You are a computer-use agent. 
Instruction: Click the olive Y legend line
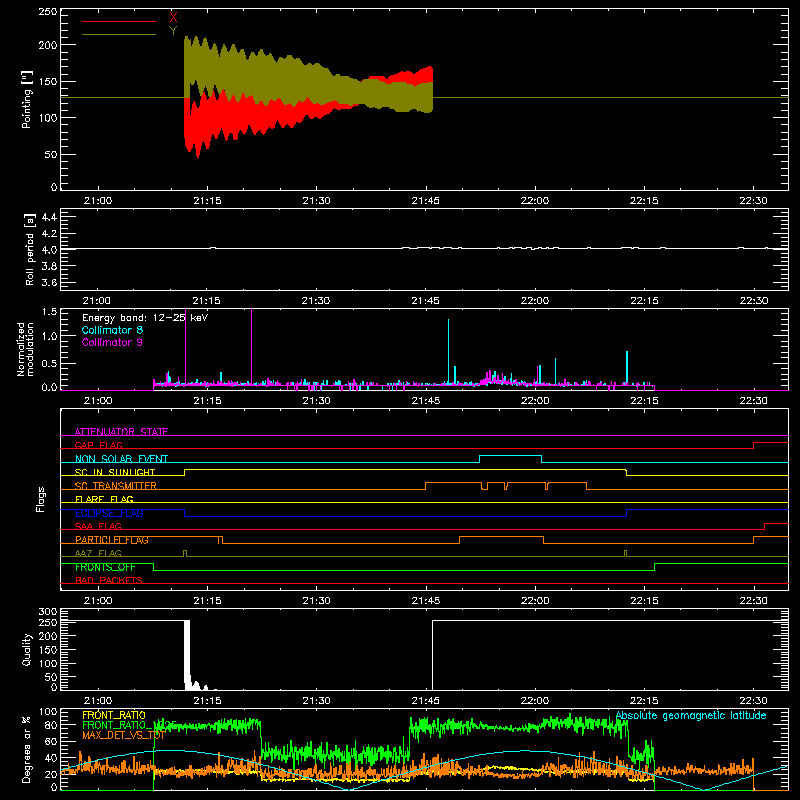point(119,34)
